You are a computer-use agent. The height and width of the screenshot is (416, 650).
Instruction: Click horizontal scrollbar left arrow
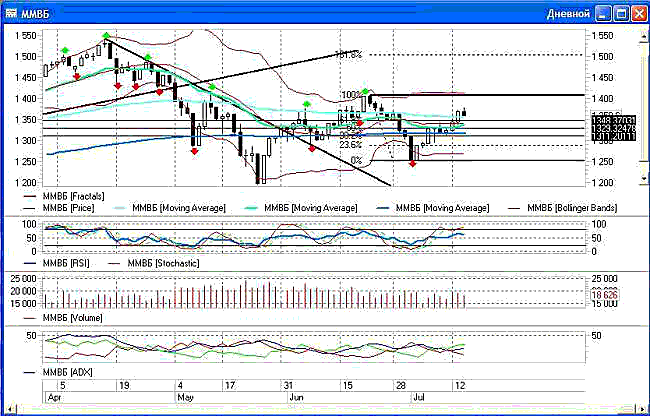coord(10,409)
